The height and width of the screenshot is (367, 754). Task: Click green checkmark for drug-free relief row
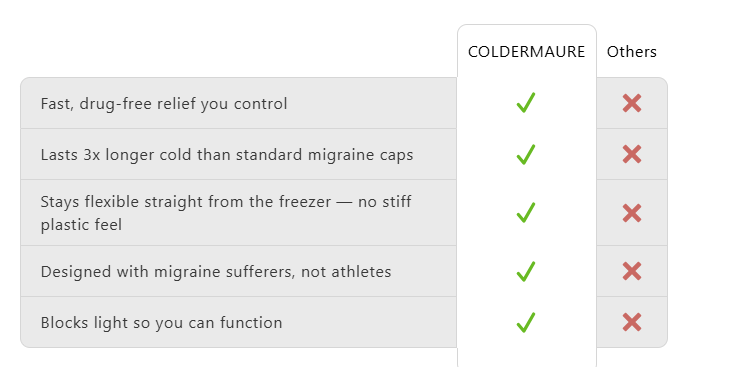tap(526, 103)
